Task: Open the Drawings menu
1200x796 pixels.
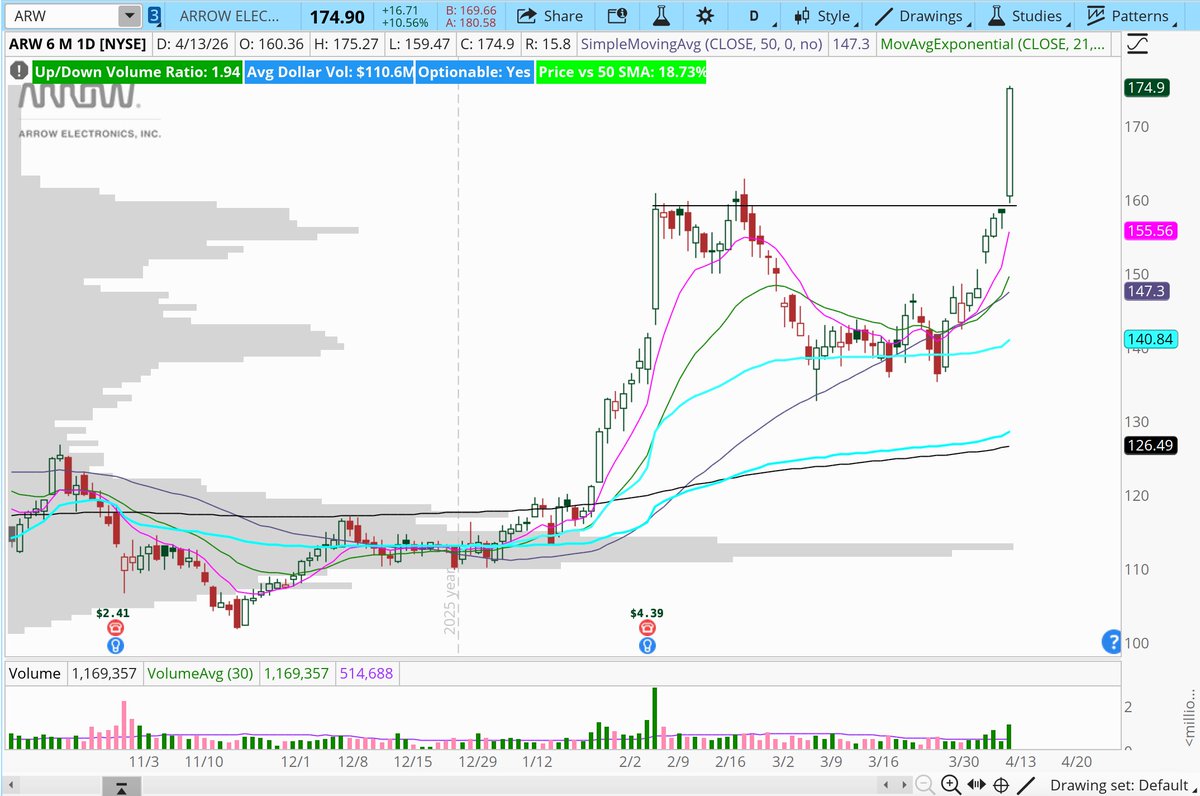Action: pos(921,16)
